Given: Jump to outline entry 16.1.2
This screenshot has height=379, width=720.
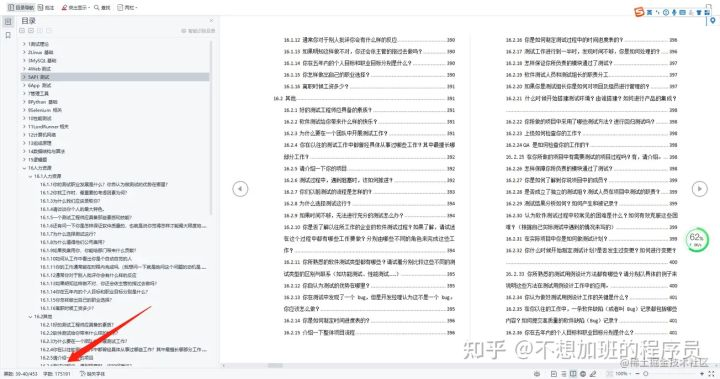Looking at the screenshot, I should click(84, 193).
